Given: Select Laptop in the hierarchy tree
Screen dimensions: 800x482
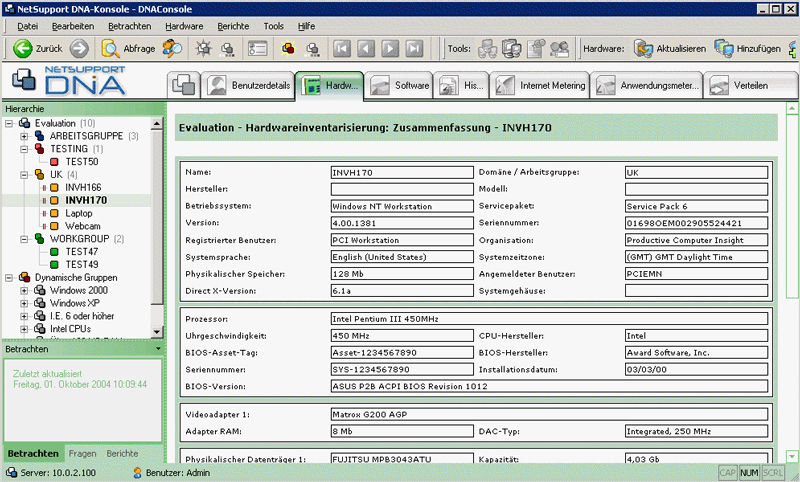Looking at the screenshot, I should tap(79, 213).
